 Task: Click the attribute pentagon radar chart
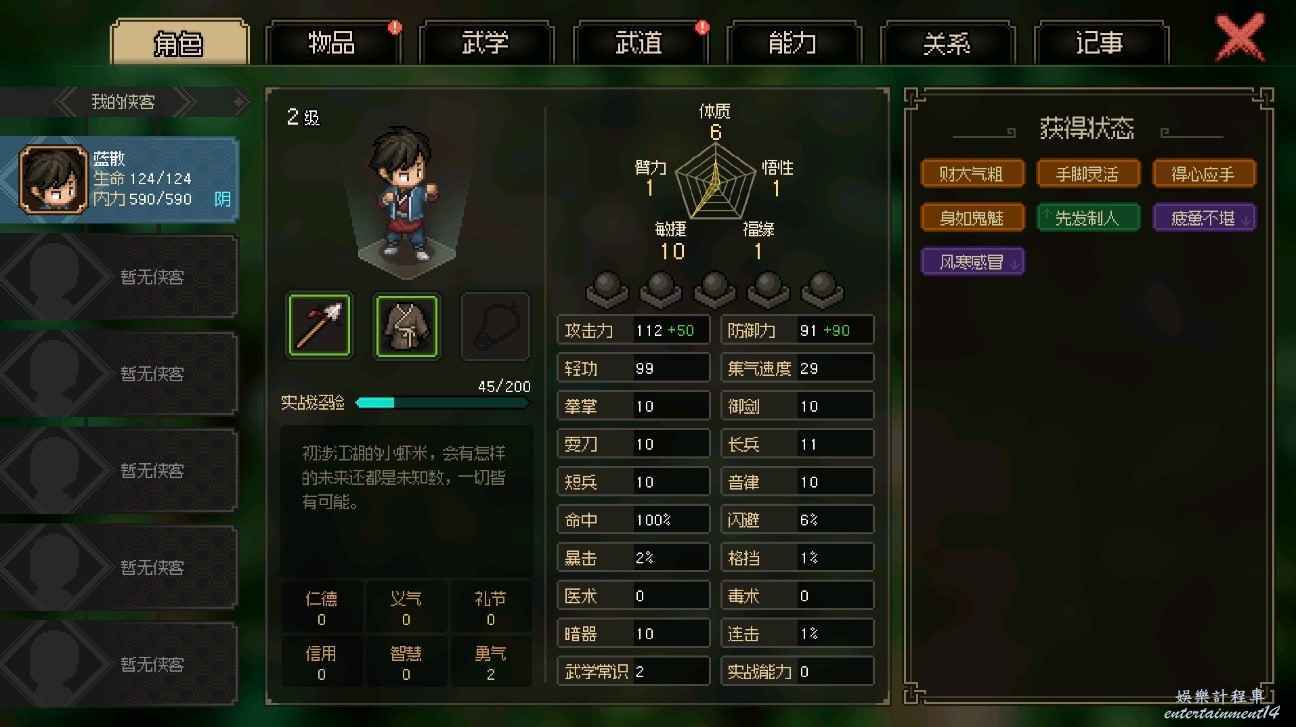pyautogui.click(x=714, y=181)
